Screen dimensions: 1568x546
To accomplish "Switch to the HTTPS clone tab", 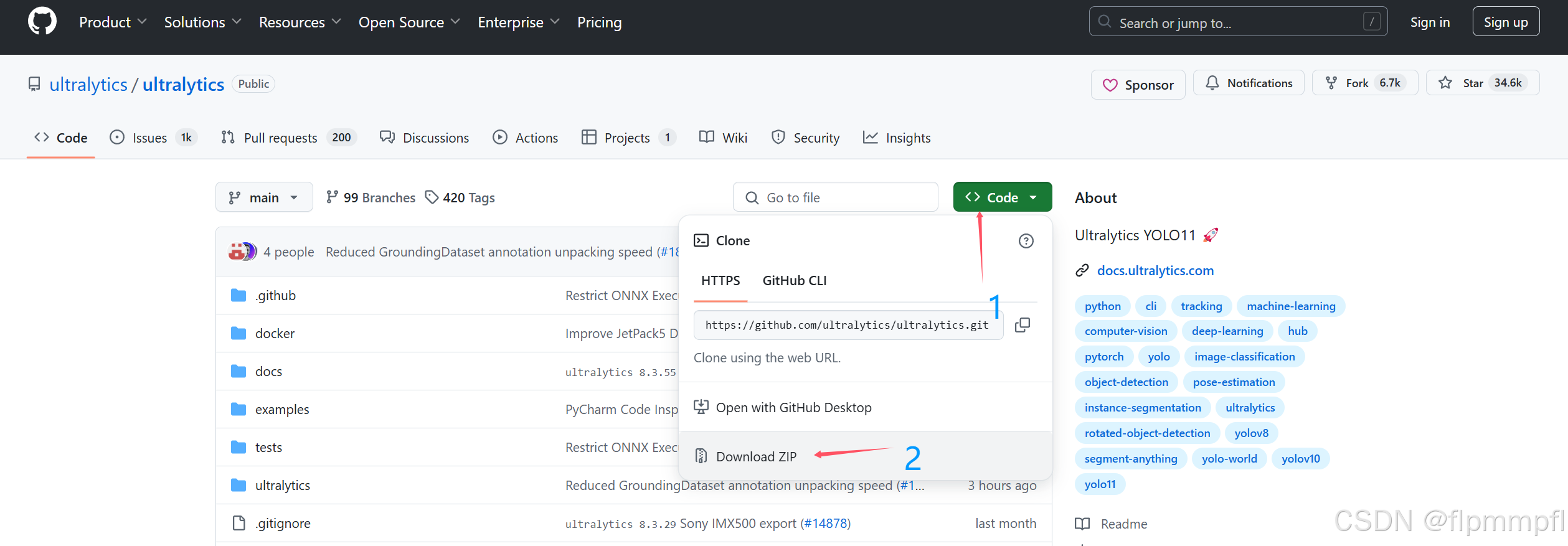I will [x=720, y=281].
